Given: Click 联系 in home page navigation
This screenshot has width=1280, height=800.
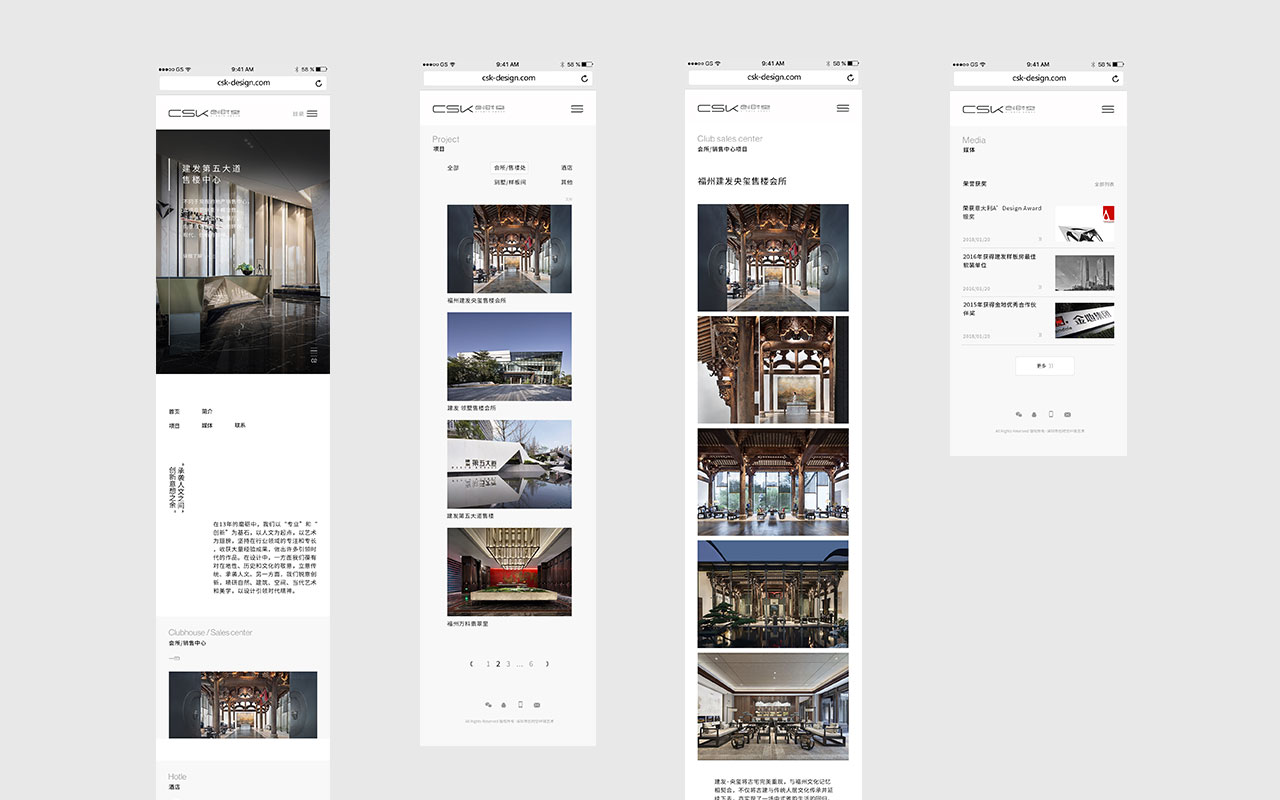Looking at the screenshot, I should click(x=240, y=425).
